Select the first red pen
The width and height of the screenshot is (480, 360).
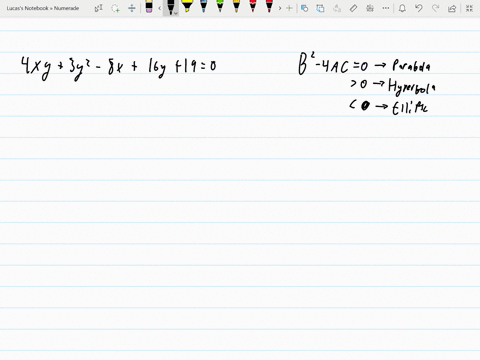[253, 6]
